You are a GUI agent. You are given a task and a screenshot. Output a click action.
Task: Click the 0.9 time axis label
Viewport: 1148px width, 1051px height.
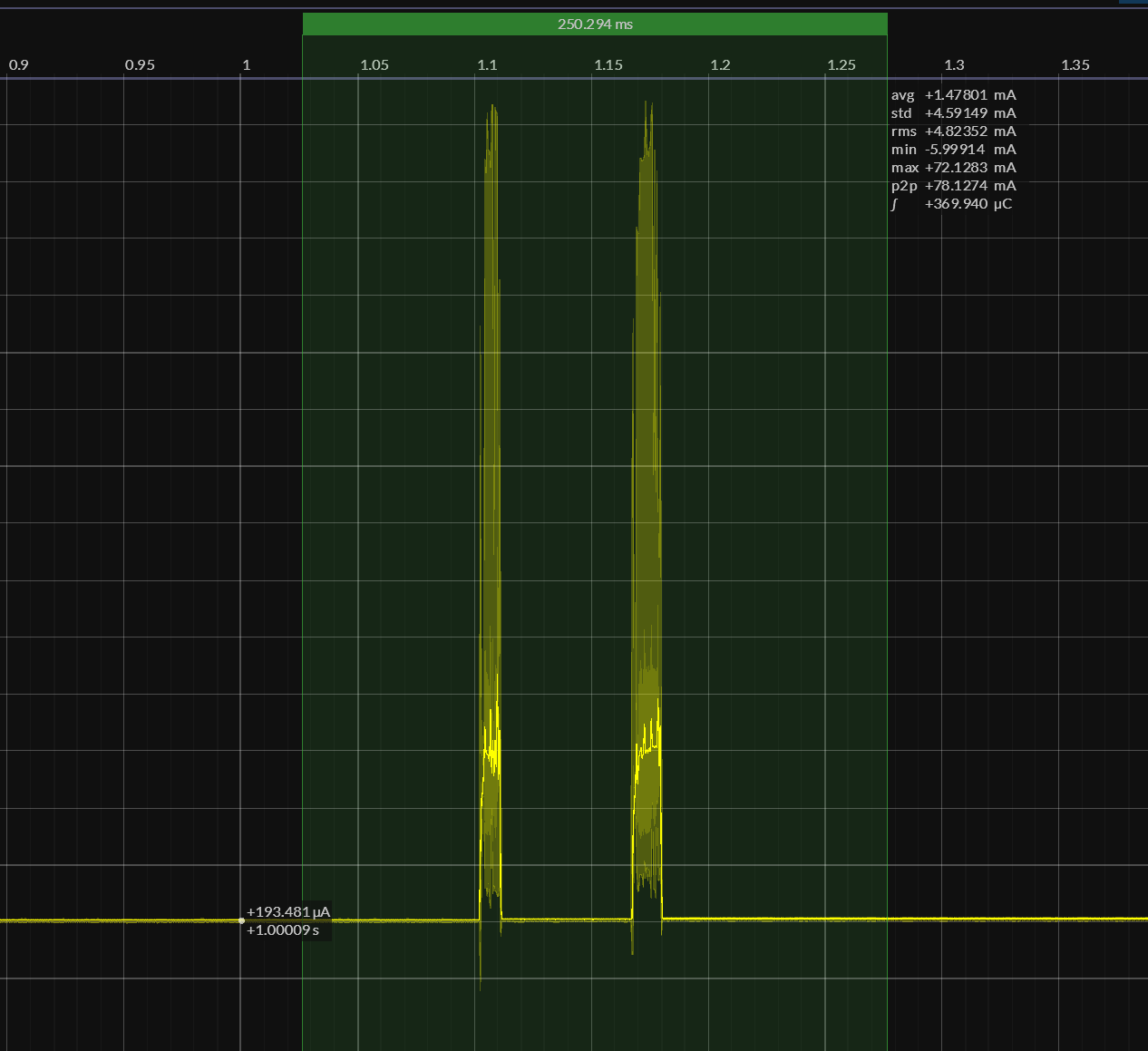click(18, 65)
